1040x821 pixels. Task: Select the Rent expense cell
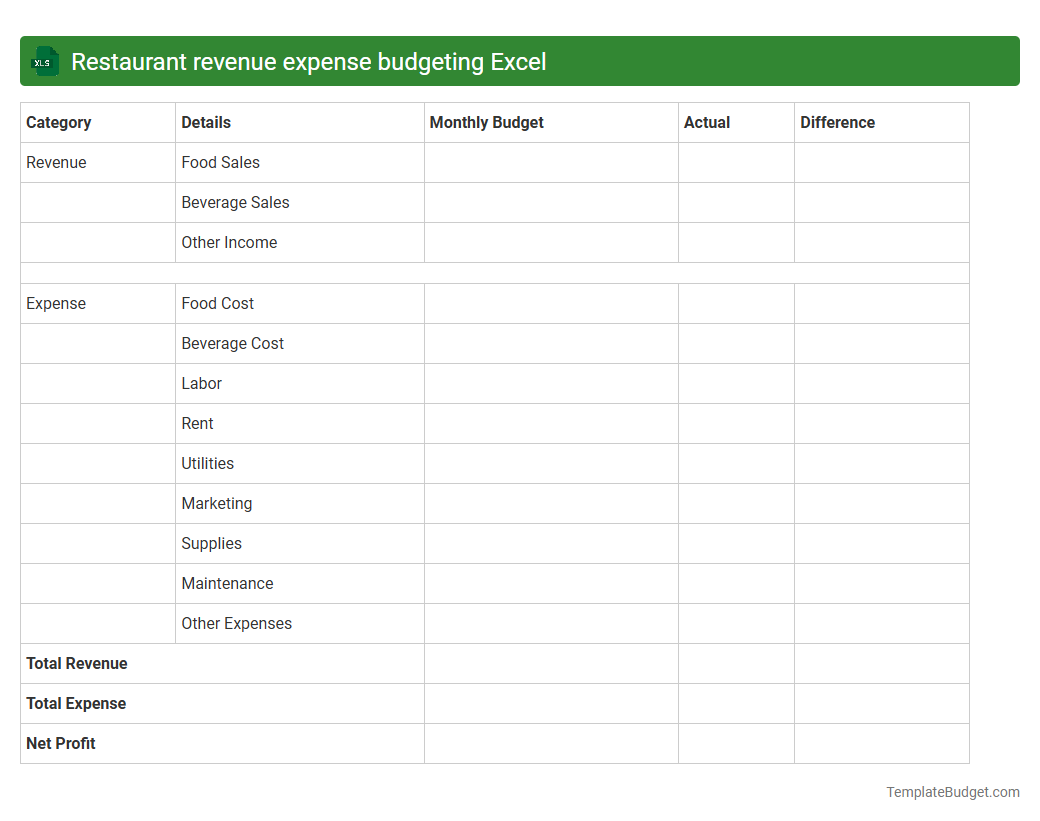197,423
